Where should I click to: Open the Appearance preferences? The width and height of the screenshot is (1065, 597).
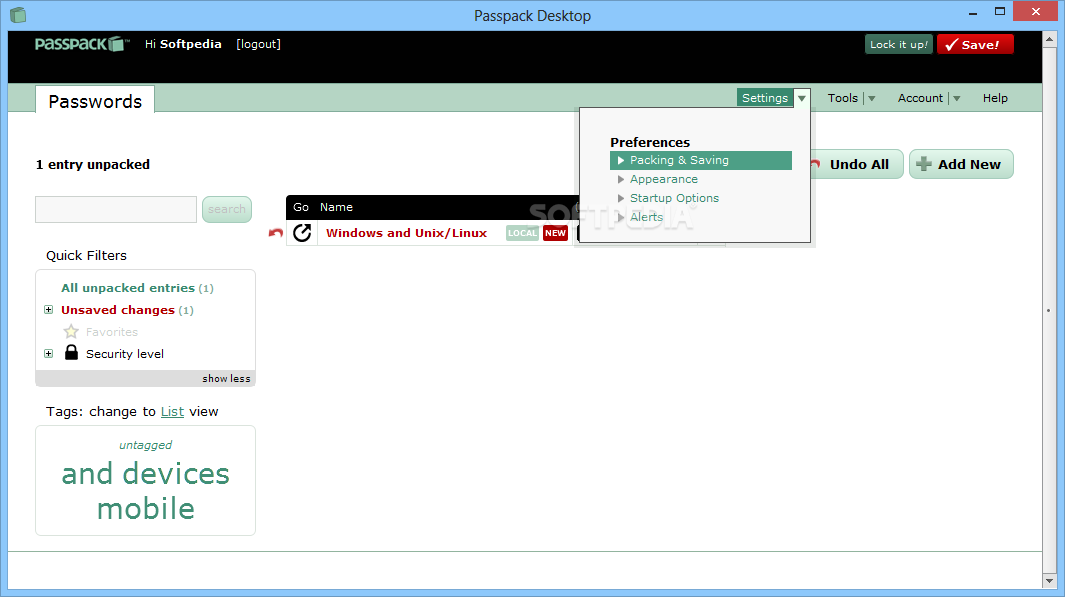tap(664, 179)
